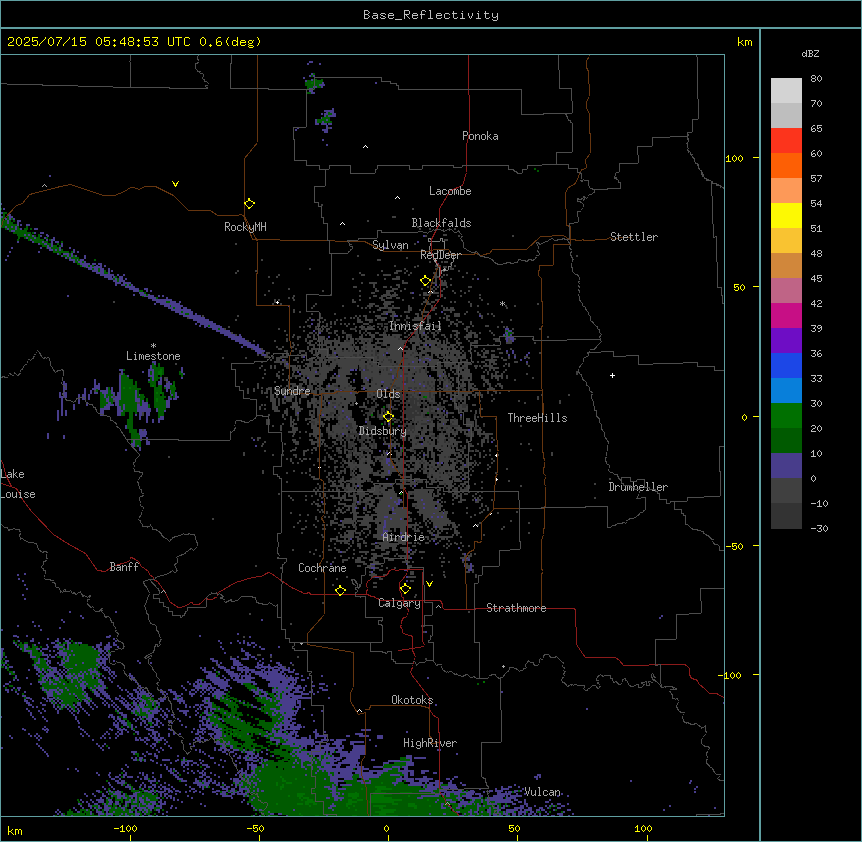This screenshot has height=842, width=862.
Task: Click the yellow diamond marker beside Cochrane
Action: point(340,590)
